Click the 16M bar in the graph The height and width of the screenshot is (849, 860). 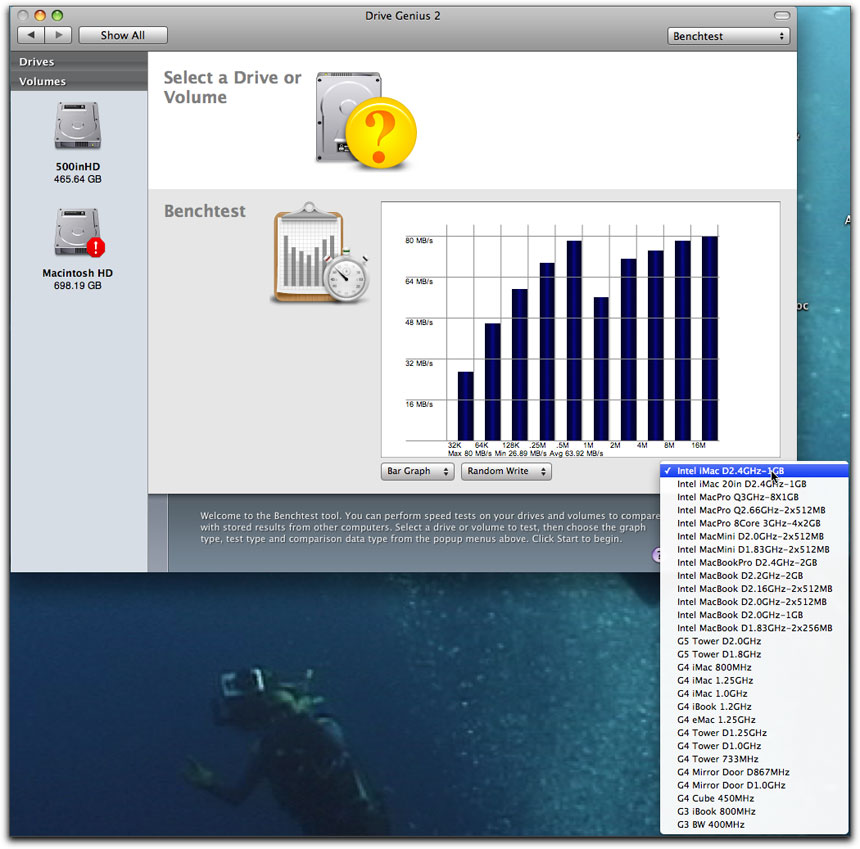(710, 338)
